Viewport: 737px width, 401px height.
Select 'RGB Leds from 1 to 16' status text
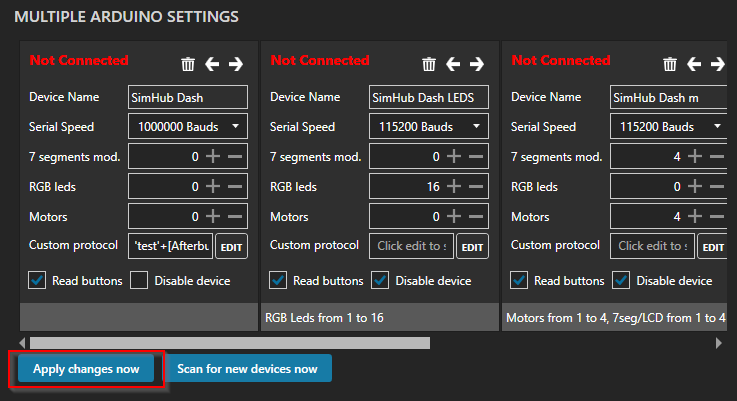click(x=324, y=318)
